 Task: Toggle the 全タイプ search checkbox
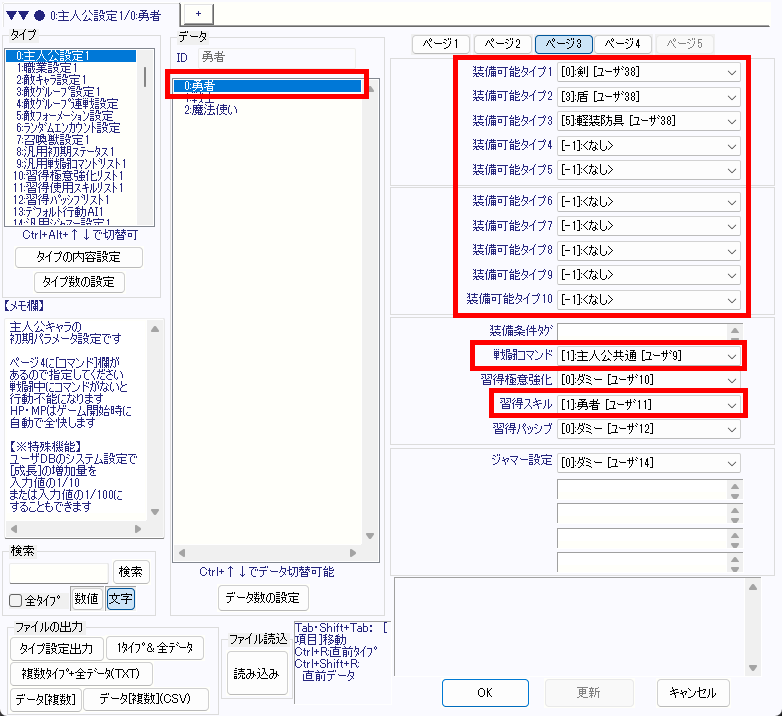[16, 600]
